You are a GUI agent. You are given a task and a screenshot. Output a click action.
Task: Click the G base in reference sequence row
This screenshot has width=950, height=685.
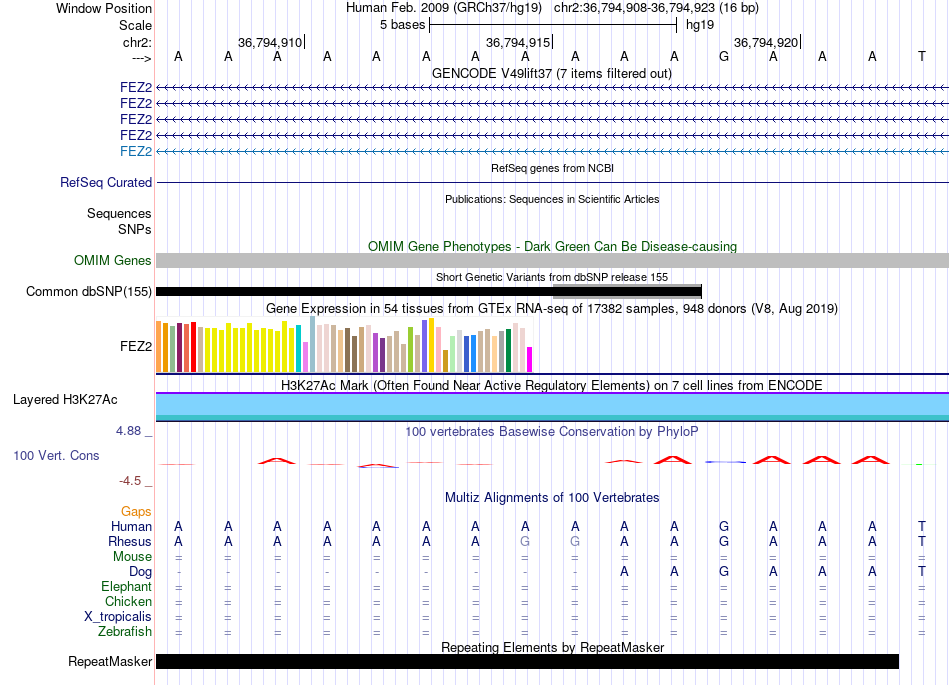723,56
